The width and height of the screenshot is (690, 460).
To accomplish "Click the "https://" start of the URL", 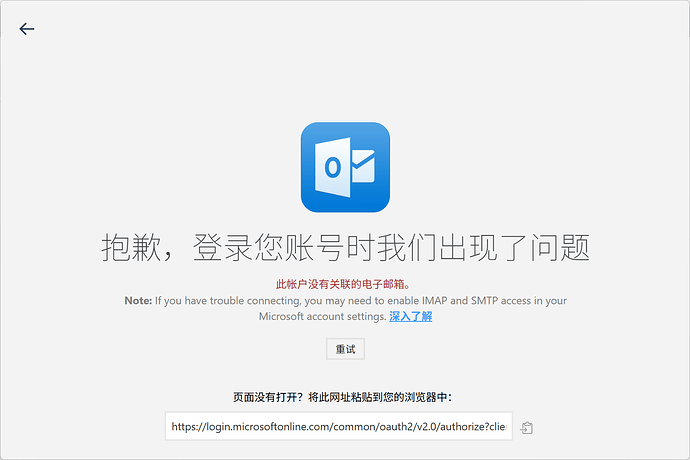I will tap(186, 427).
